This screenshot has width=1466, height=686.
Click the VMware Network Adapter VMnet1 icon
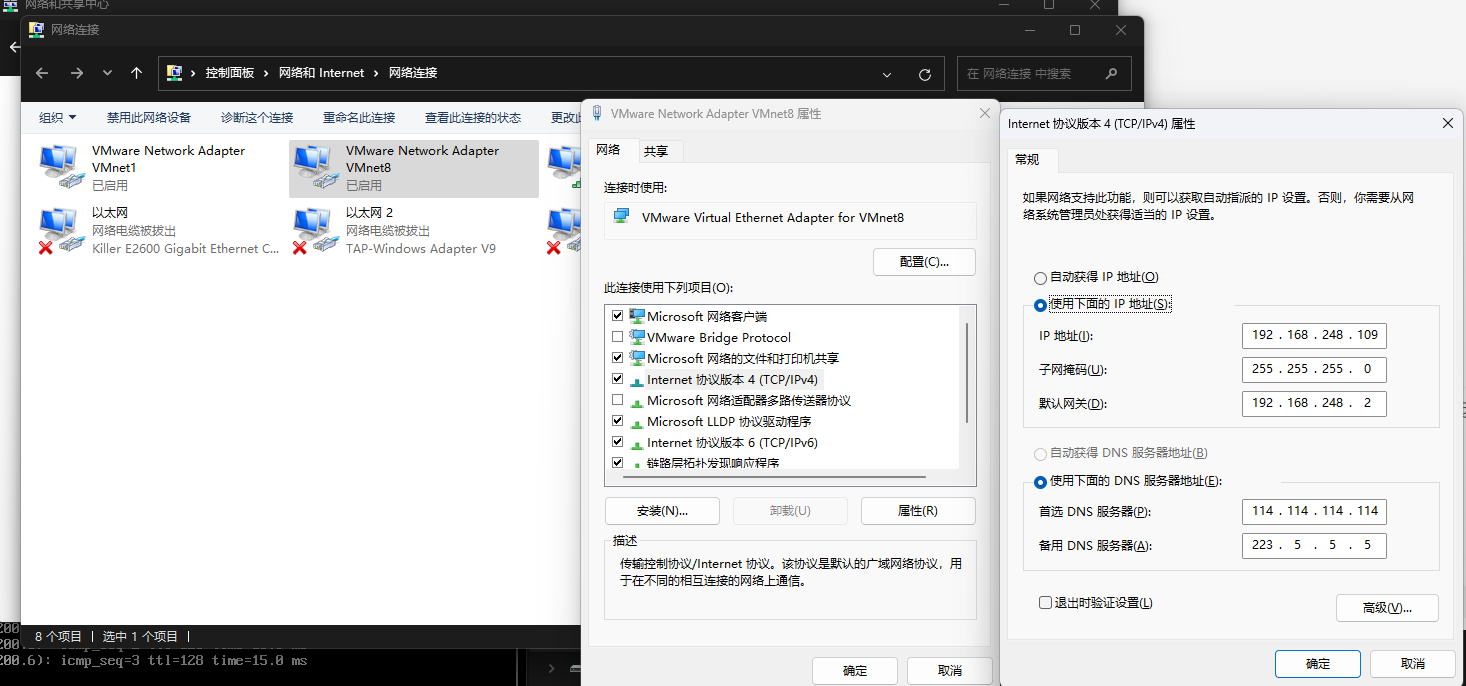[x=60, y=167]
